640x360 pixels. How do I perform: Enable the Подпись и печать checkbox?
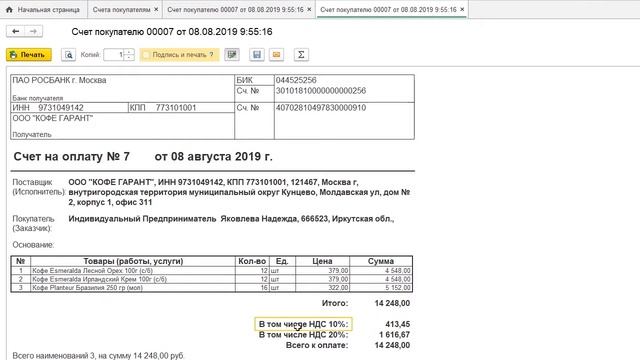(x=146, y=55)
